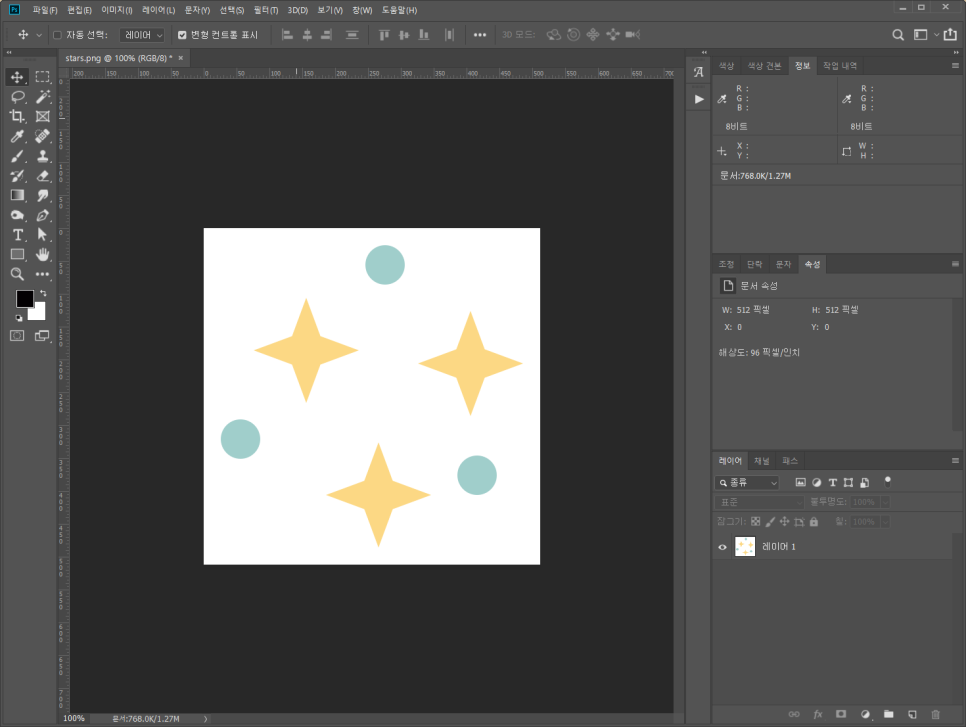This screenshot has height=727, width=966.
Task: Select the Hand tool
Action: [43, 254]
